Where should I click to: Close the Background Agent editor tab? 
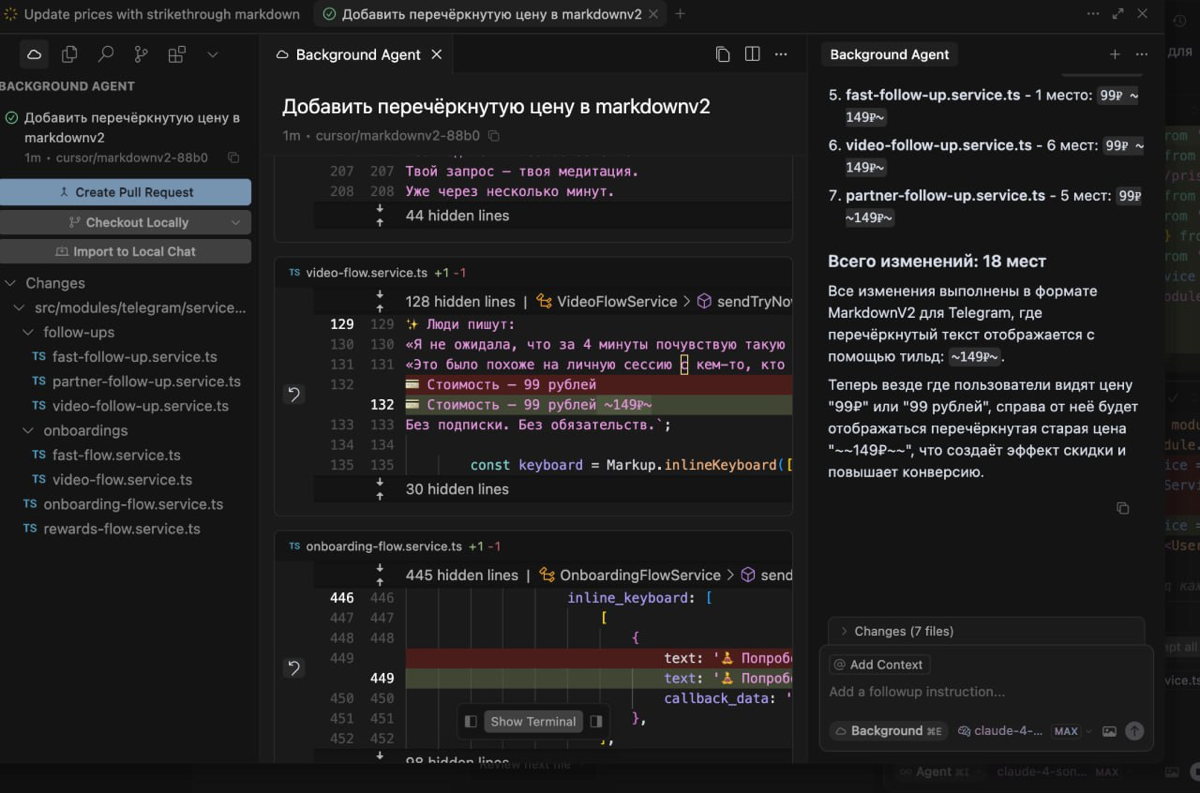[436, 54]
